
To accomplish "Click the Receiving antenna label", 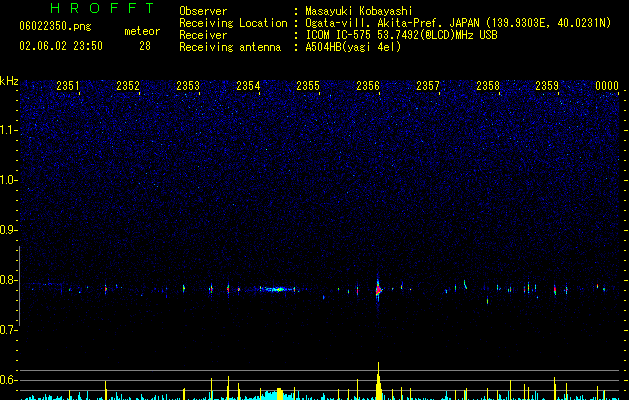I will [230, 47].
